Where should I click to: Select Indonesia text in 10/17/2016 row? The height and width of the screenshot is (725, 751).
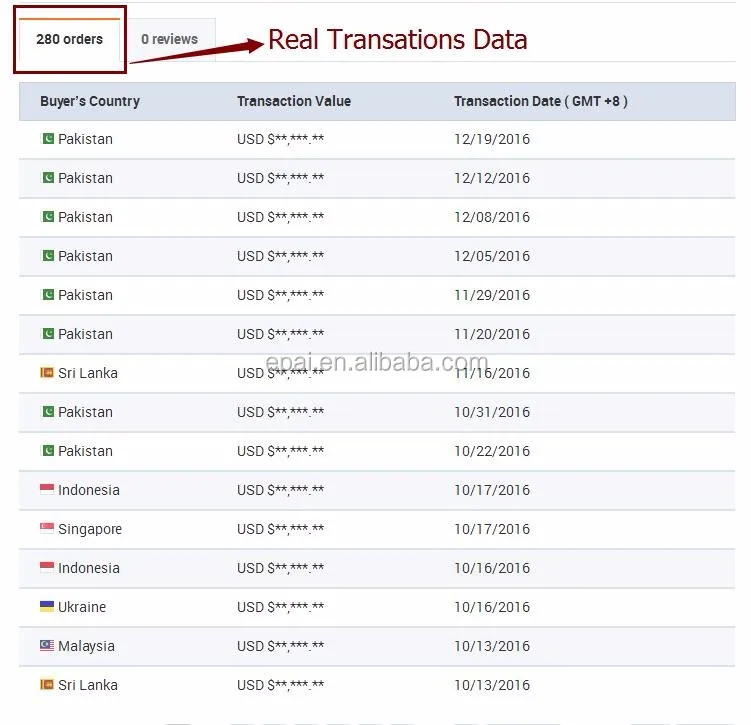(89, 490)
